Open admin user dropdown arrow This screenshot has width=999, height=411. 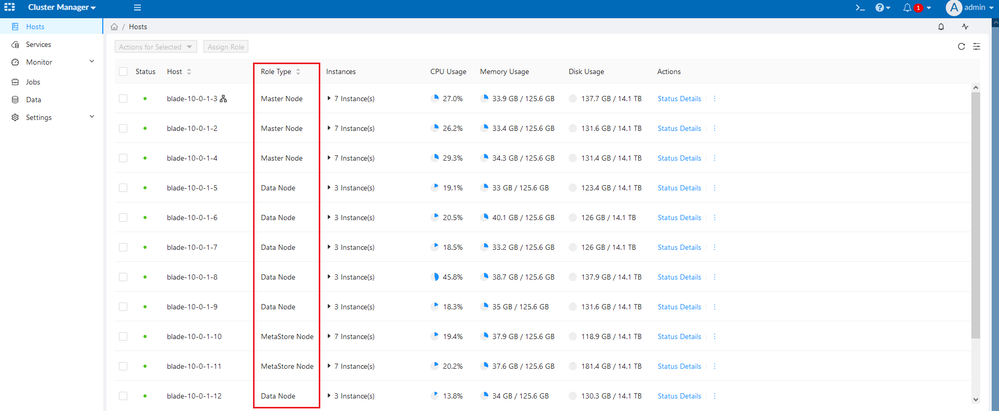[x=991, y=8]
